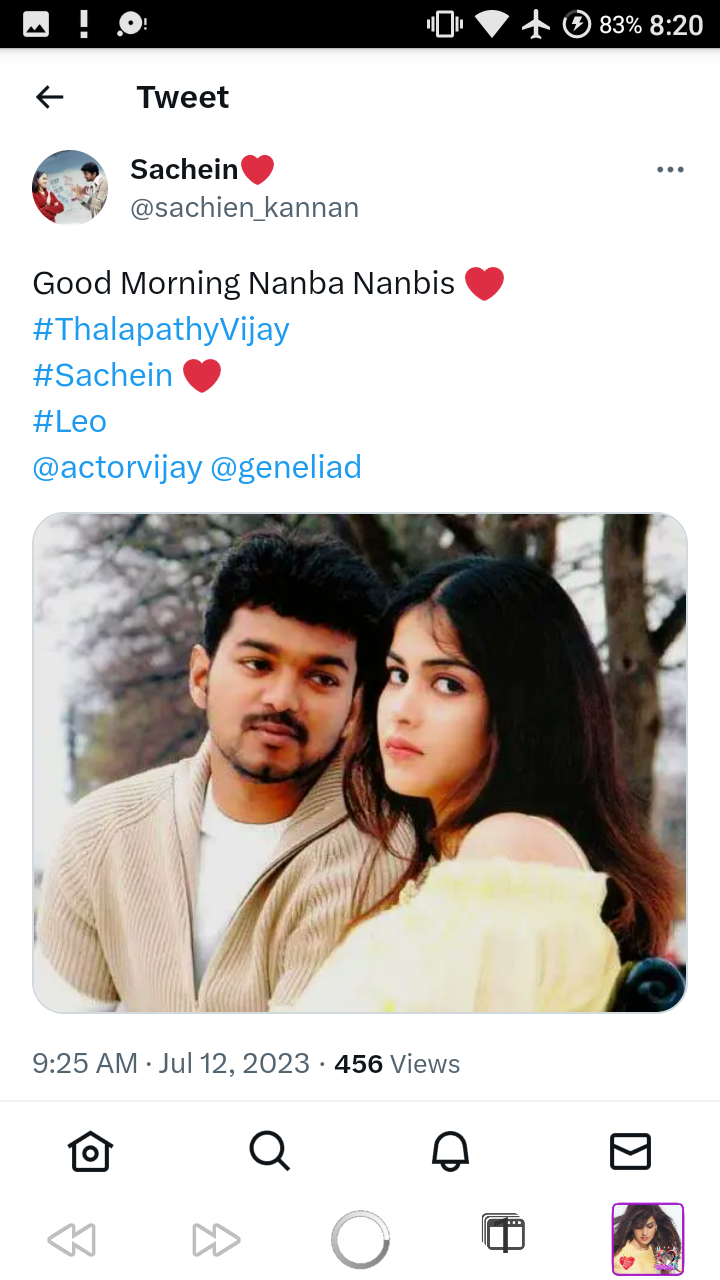Tap the 456 Views count

(397, 1063)
